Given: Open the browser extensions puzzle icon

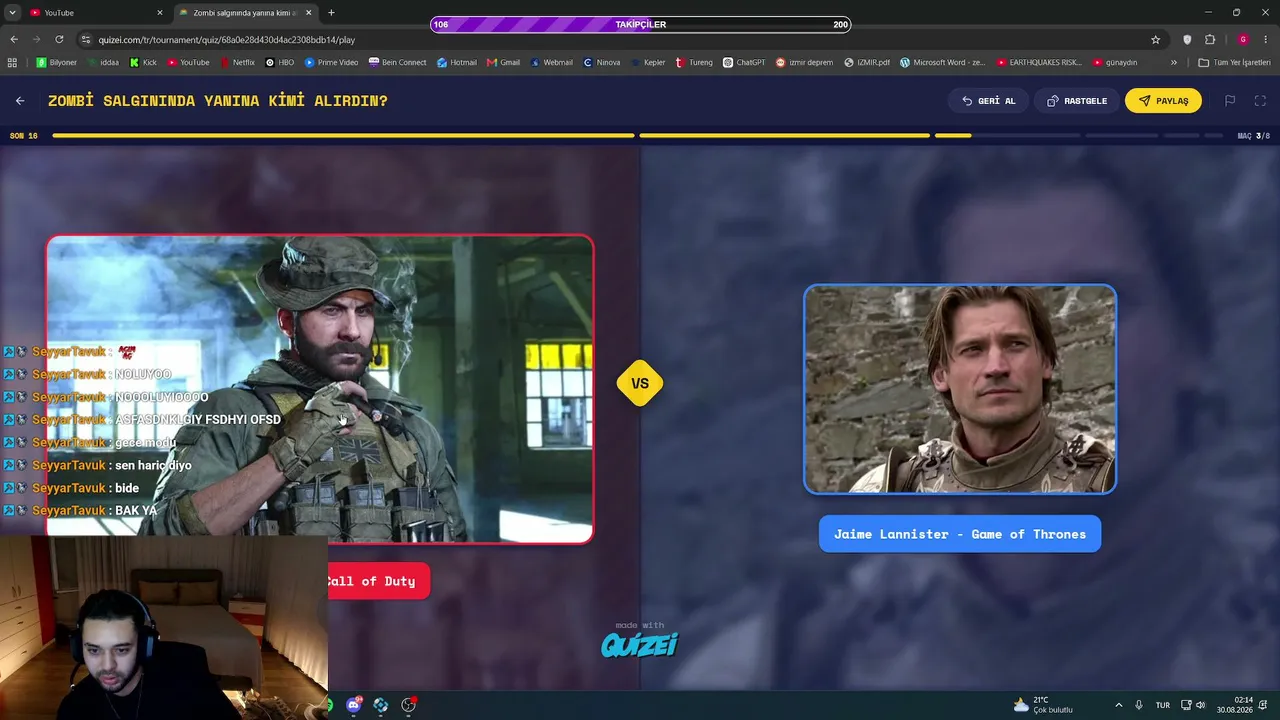Looking at the screenshot, I should (1210, 40).
